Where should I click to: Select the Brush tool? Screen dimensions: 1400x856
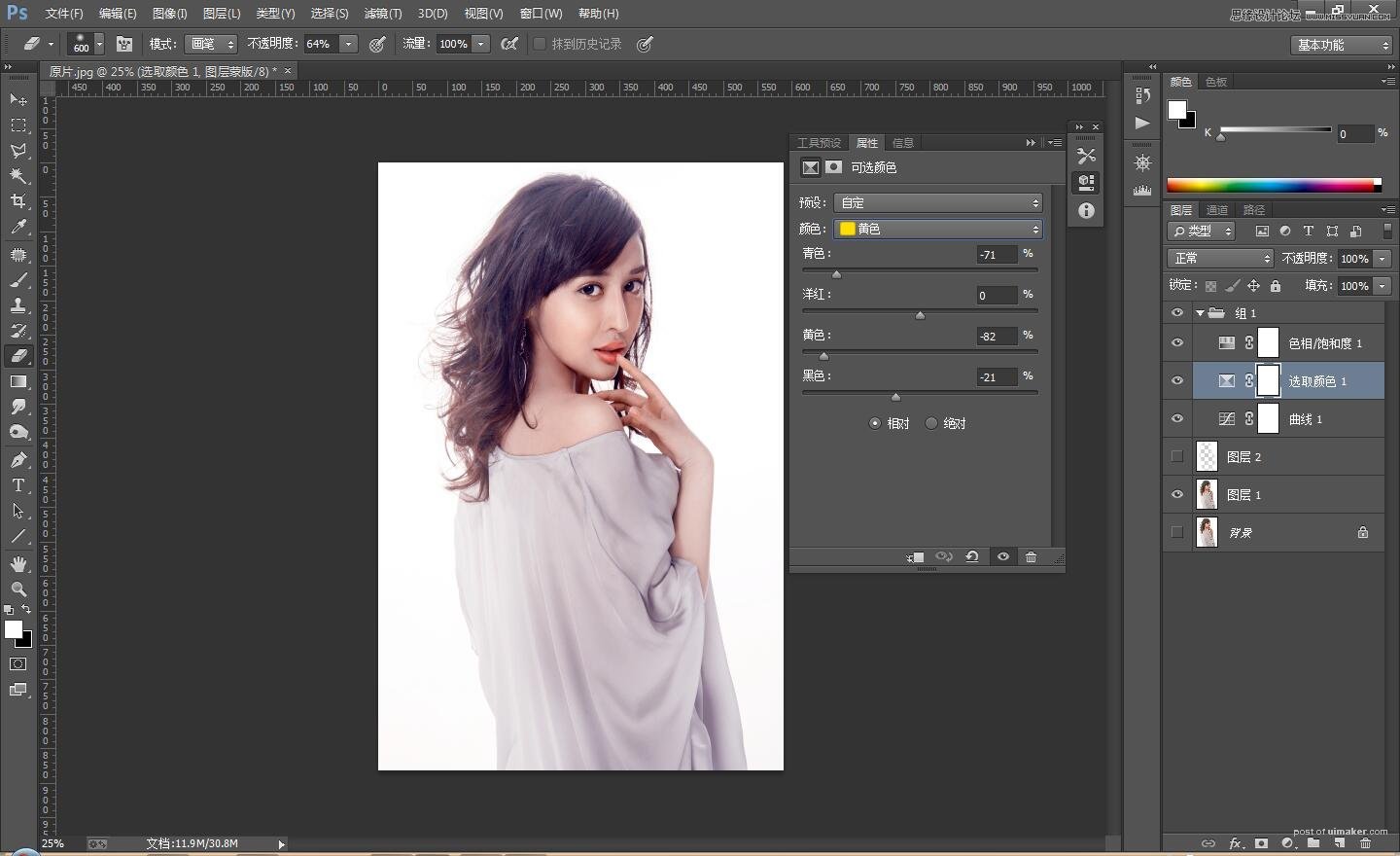coord(18,280)
